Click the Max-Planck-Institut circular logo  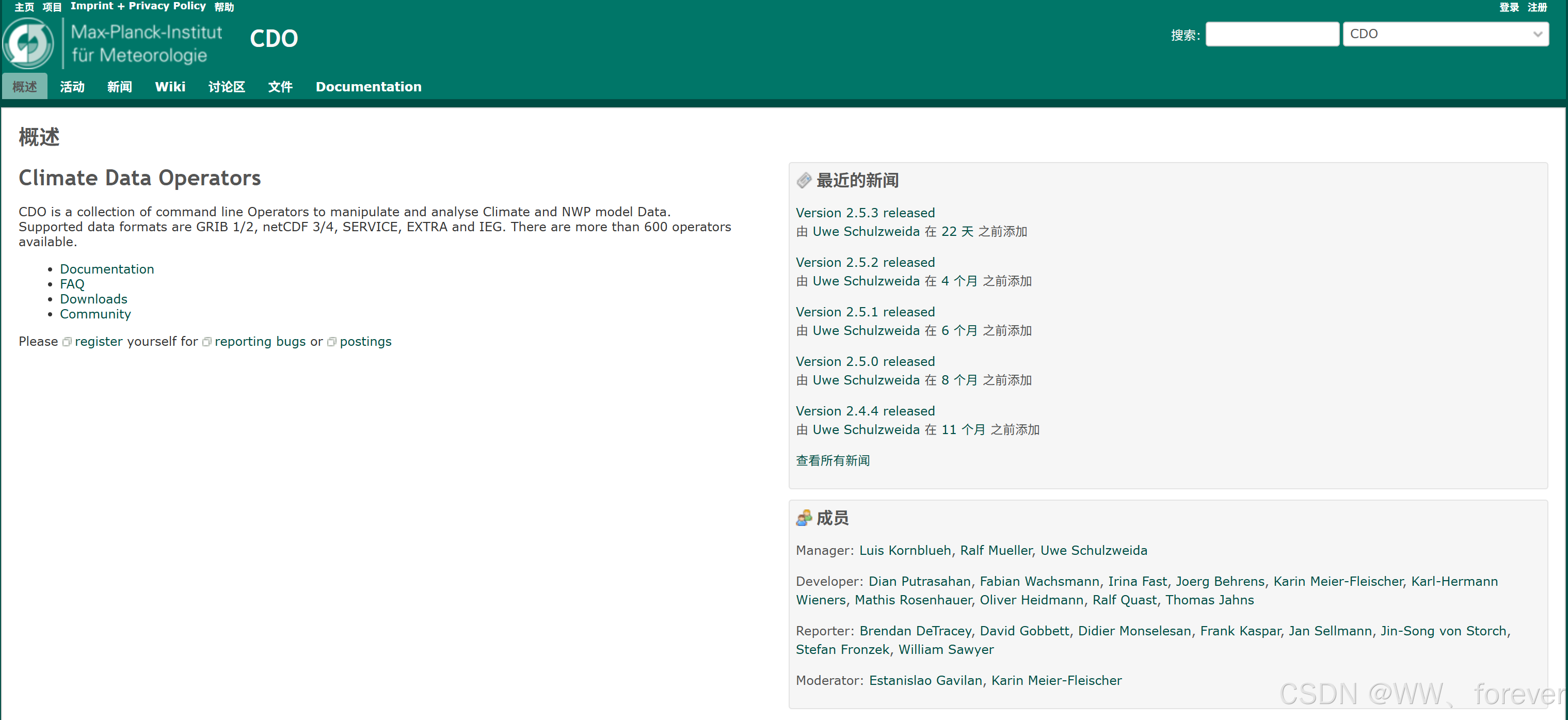pos(28,43)
